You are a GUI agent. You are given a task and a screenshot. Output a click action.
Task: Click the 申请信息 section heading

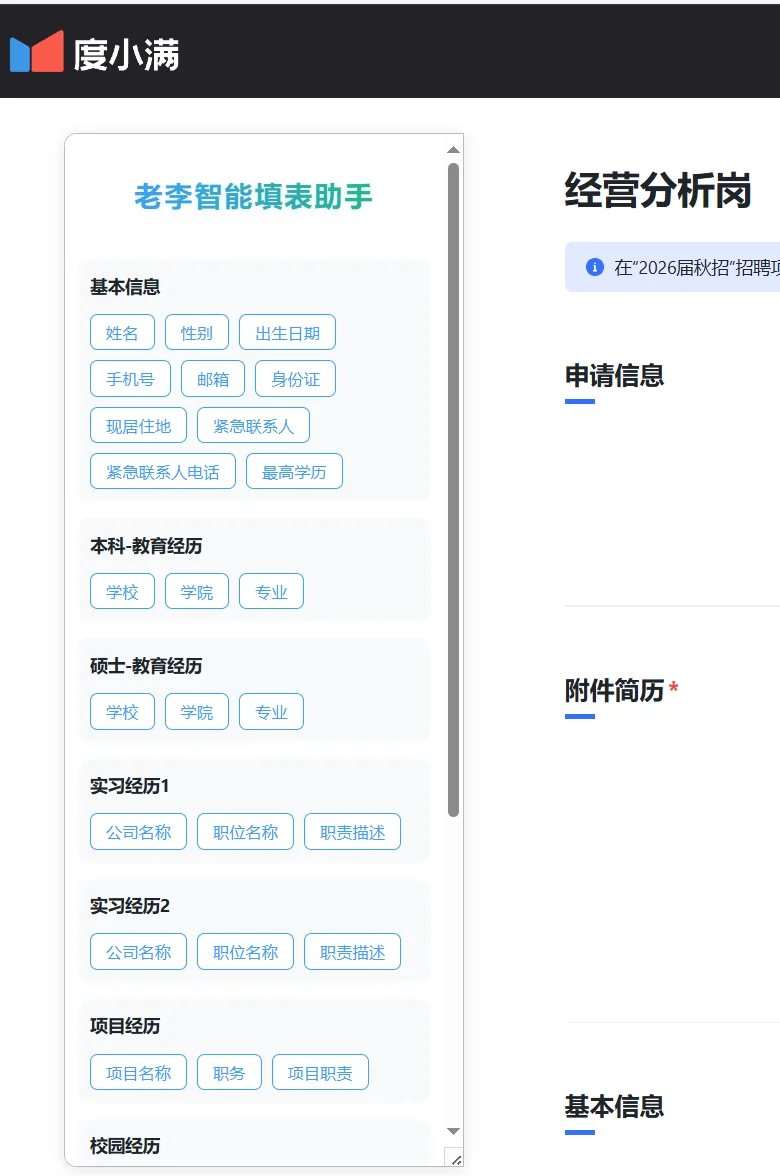click(x=614, y=375)
